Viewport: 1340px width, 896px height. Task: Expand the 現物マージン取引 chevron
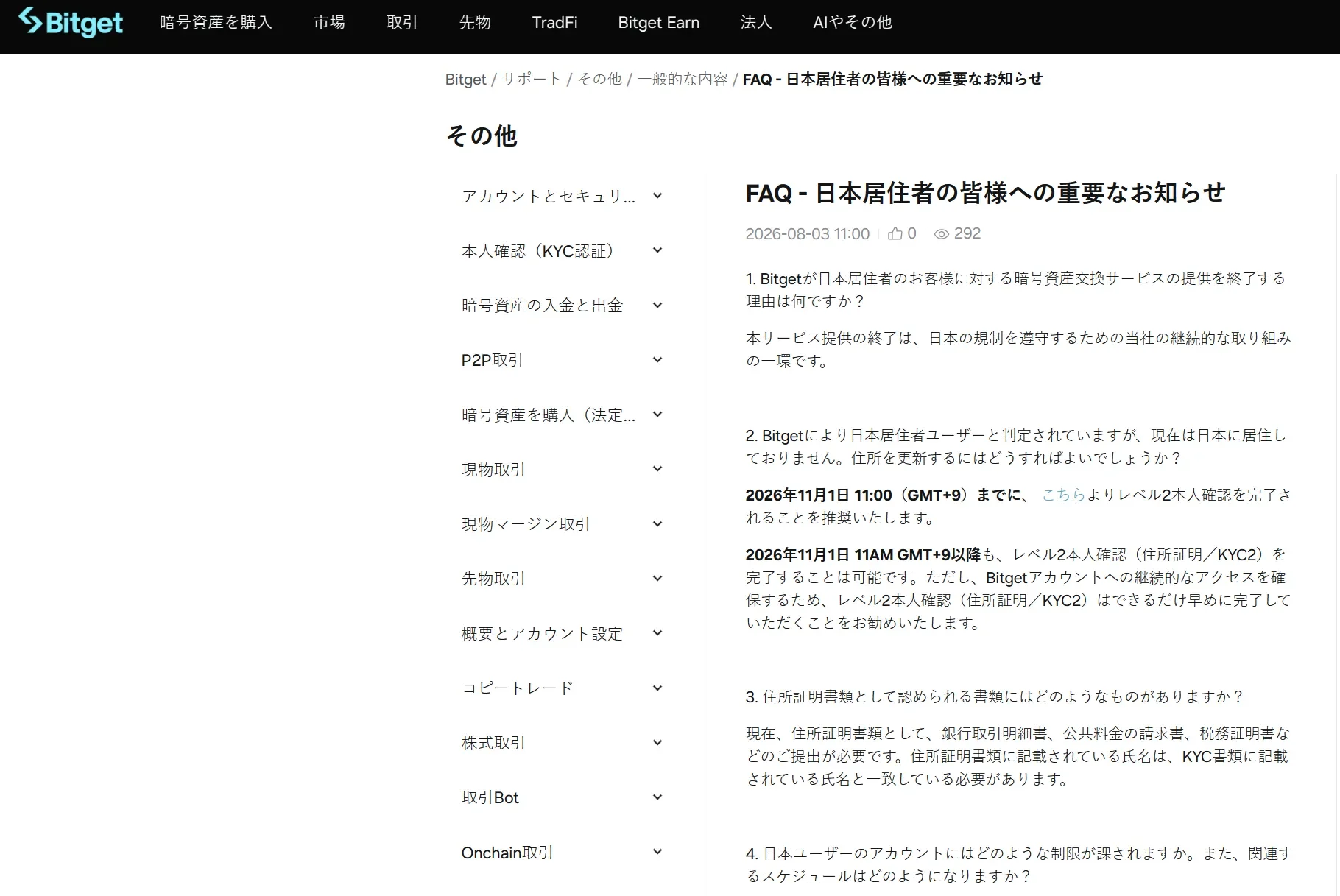657,524
